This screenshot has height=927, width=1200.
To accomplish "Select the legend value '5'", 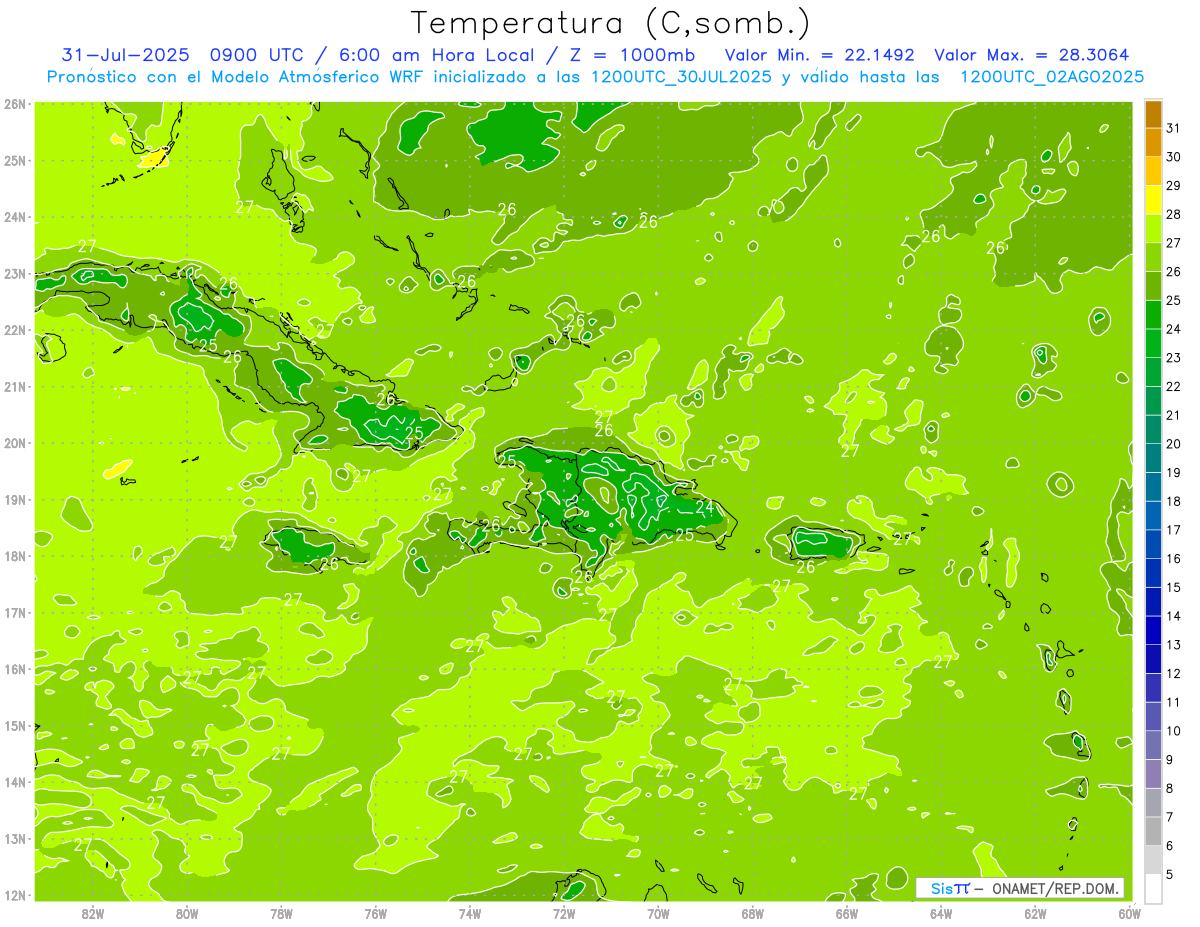I will 1172,874.
